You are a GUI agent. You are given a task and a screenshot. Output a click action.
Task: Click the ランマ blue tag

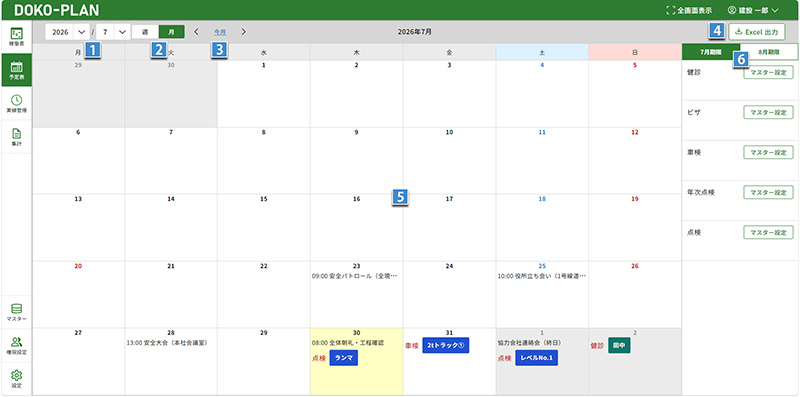[x=344, y=358]
